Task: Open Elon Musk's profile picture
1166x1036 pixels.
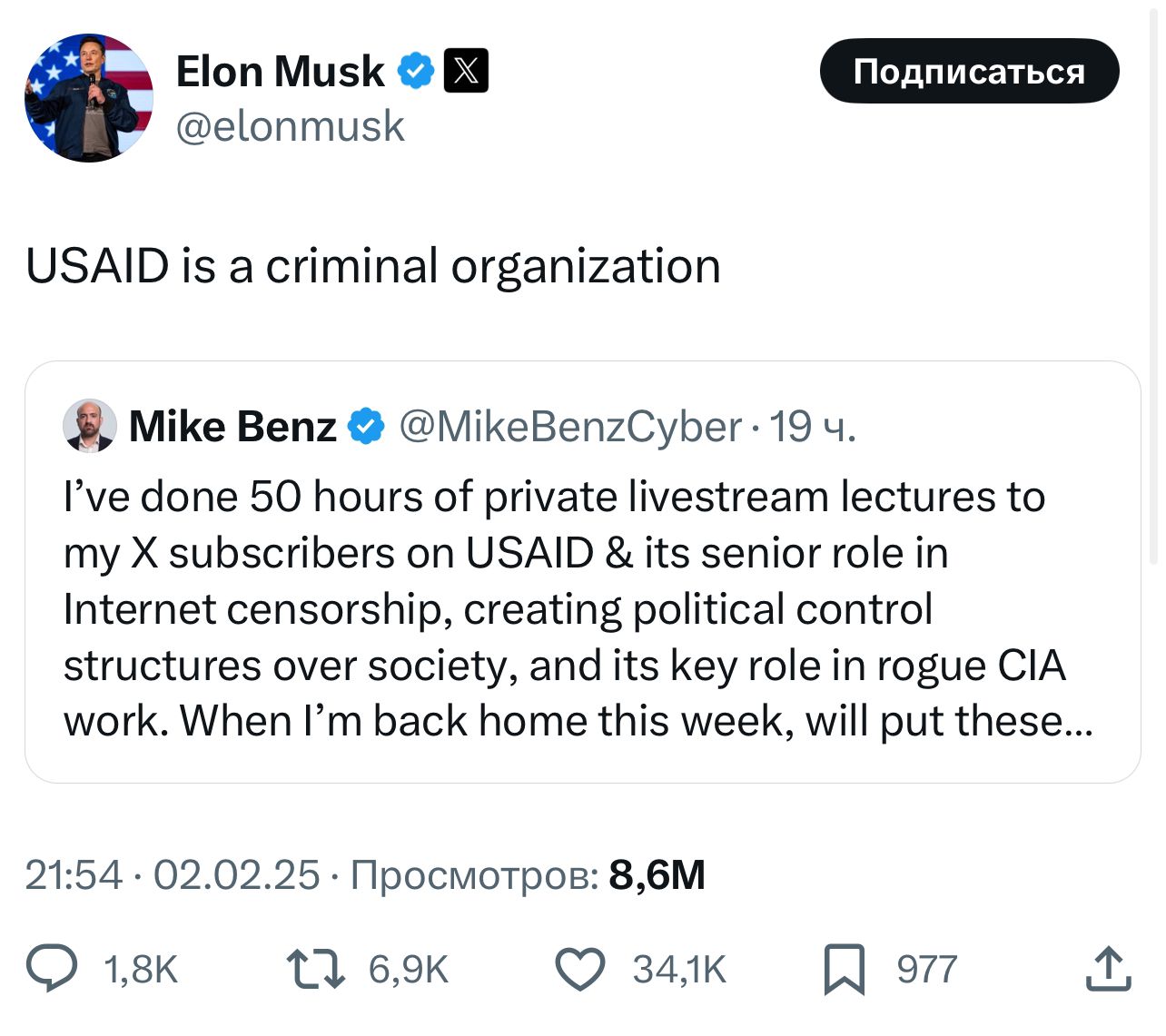Action: (89, 98)
